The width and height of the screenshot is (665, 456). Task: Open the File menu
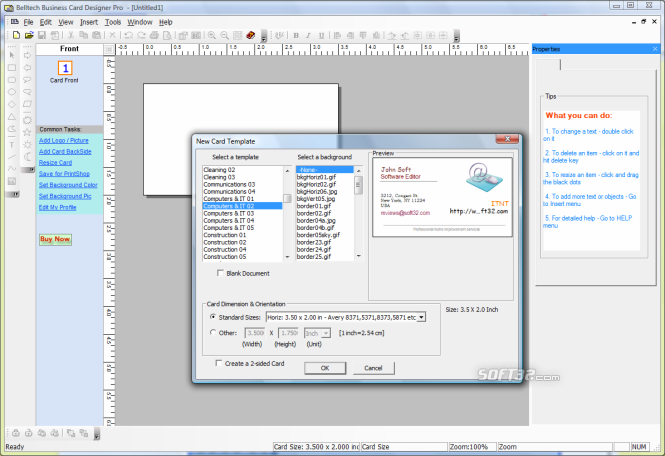[28, 22]
